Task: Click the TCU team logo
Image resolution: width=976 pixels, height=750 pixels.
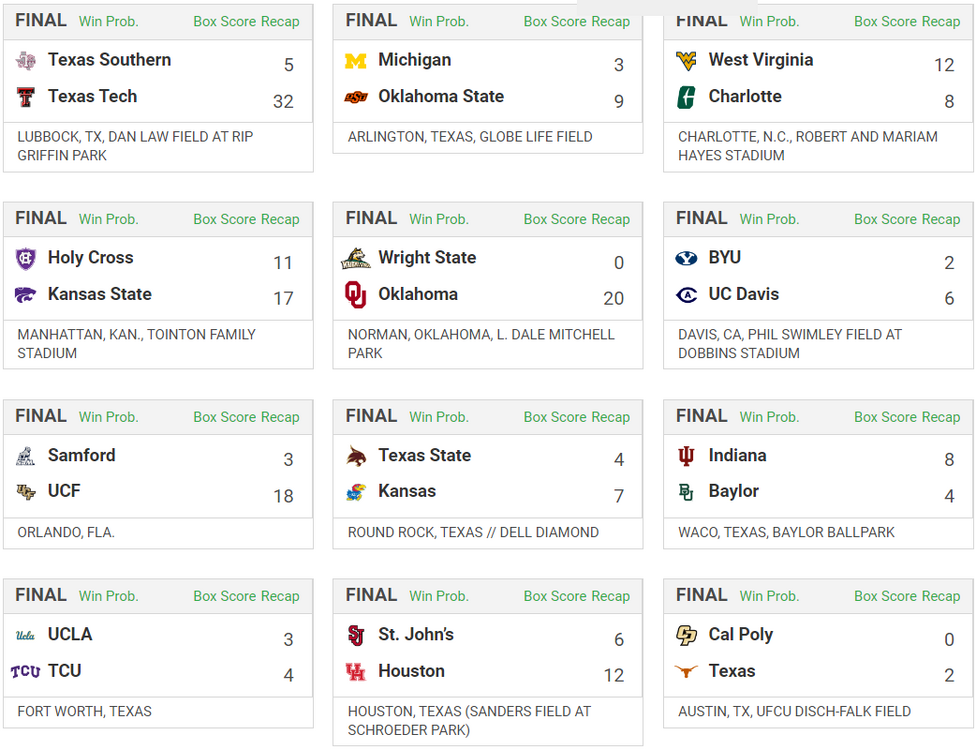Action: (x=26, y=672)
